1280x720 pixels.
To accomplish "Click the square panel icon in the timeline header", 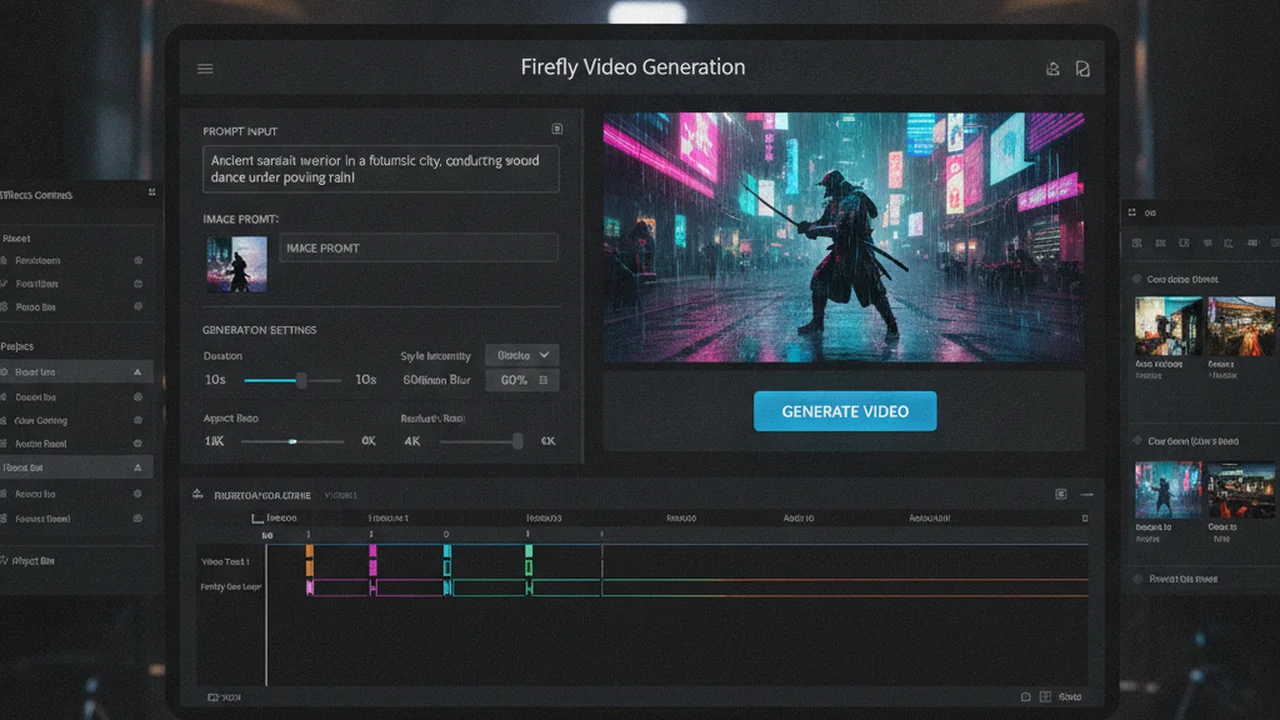I will click(x=1061, y=494).
